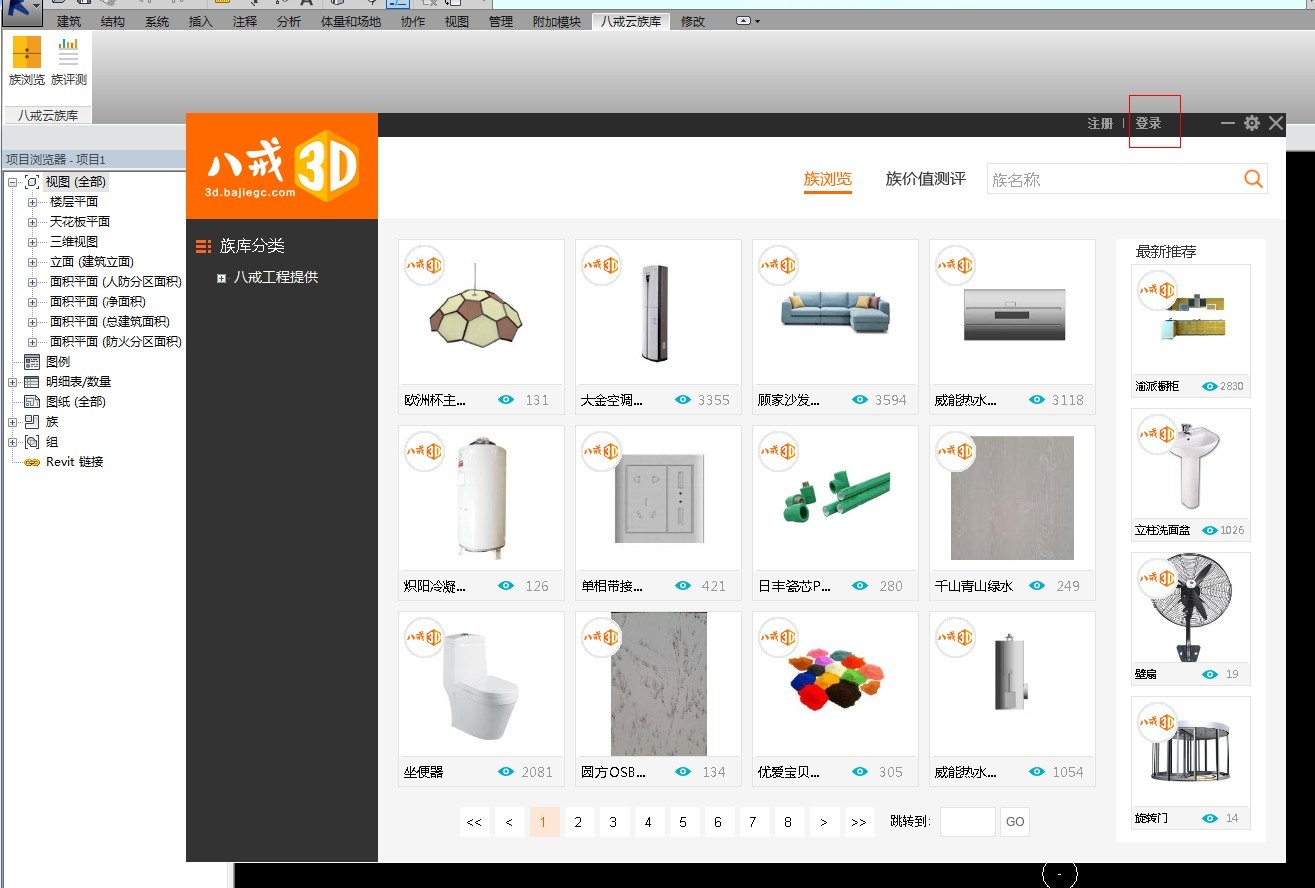Expand the 楼层平面 tree node
Viewport: 1315px width, 888px height.
coord(33,200)
